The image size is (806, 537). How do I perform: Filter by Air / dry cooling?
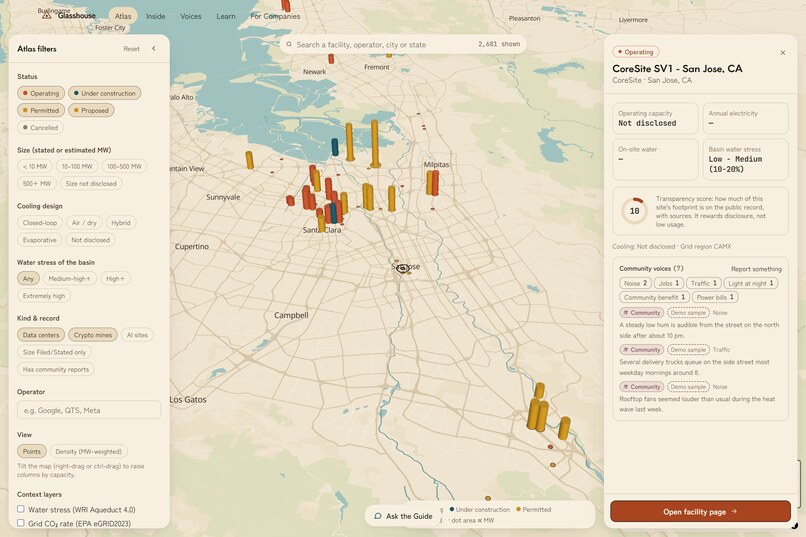click(x=84, y=223)
